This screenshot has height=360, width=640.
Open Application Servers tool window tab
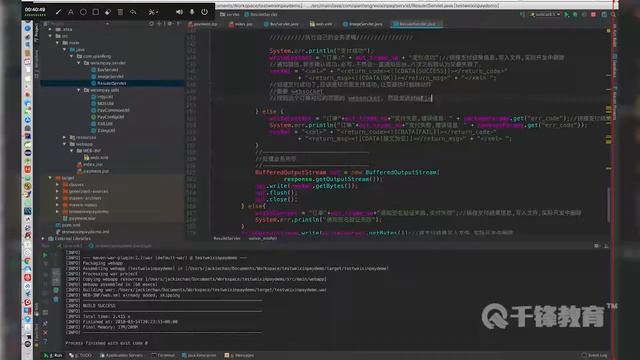coord(121,356)
